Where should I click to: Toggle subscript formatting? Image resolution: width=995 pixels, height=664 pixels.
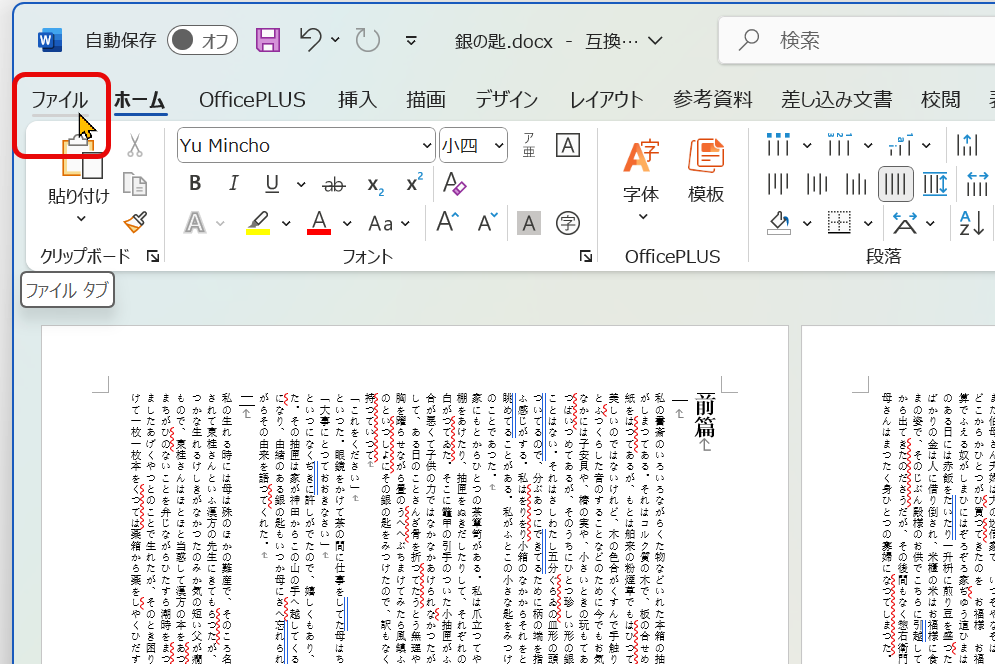376,185
